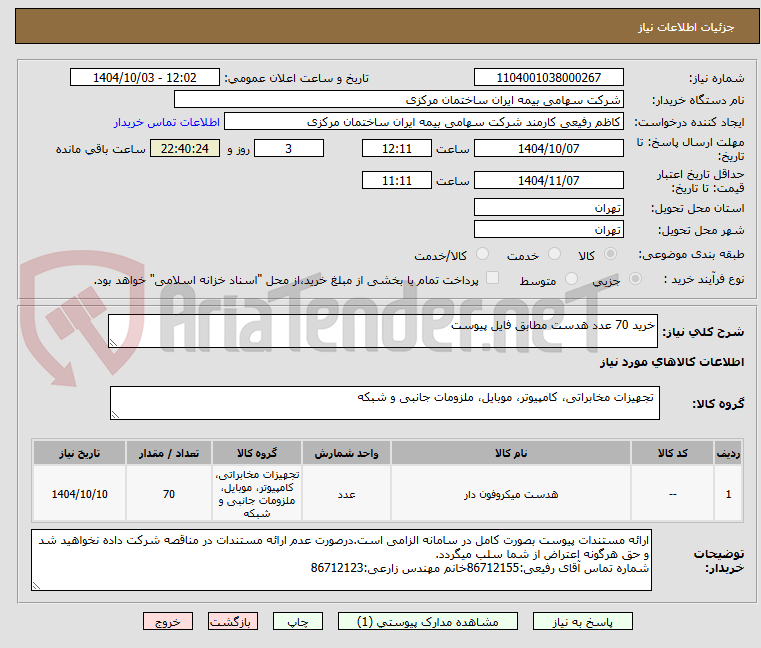Image resolution: width=761 pixels, height=648 pixels.
Task: Click need number field 1104001038000267
Action: tap(549, 78)
